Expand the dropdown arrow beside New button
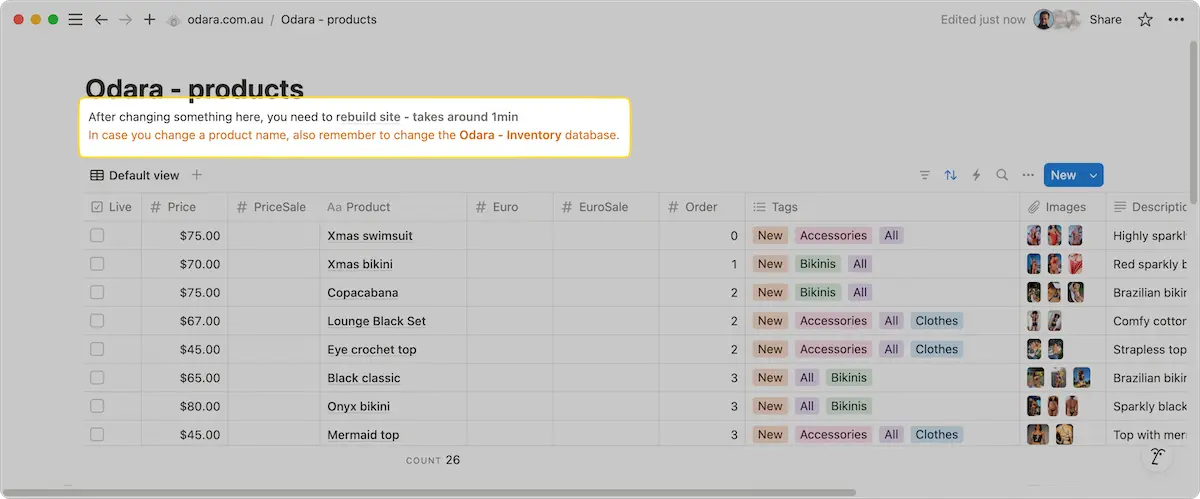Viewport: 1200px width, 499px height. 1093,175
